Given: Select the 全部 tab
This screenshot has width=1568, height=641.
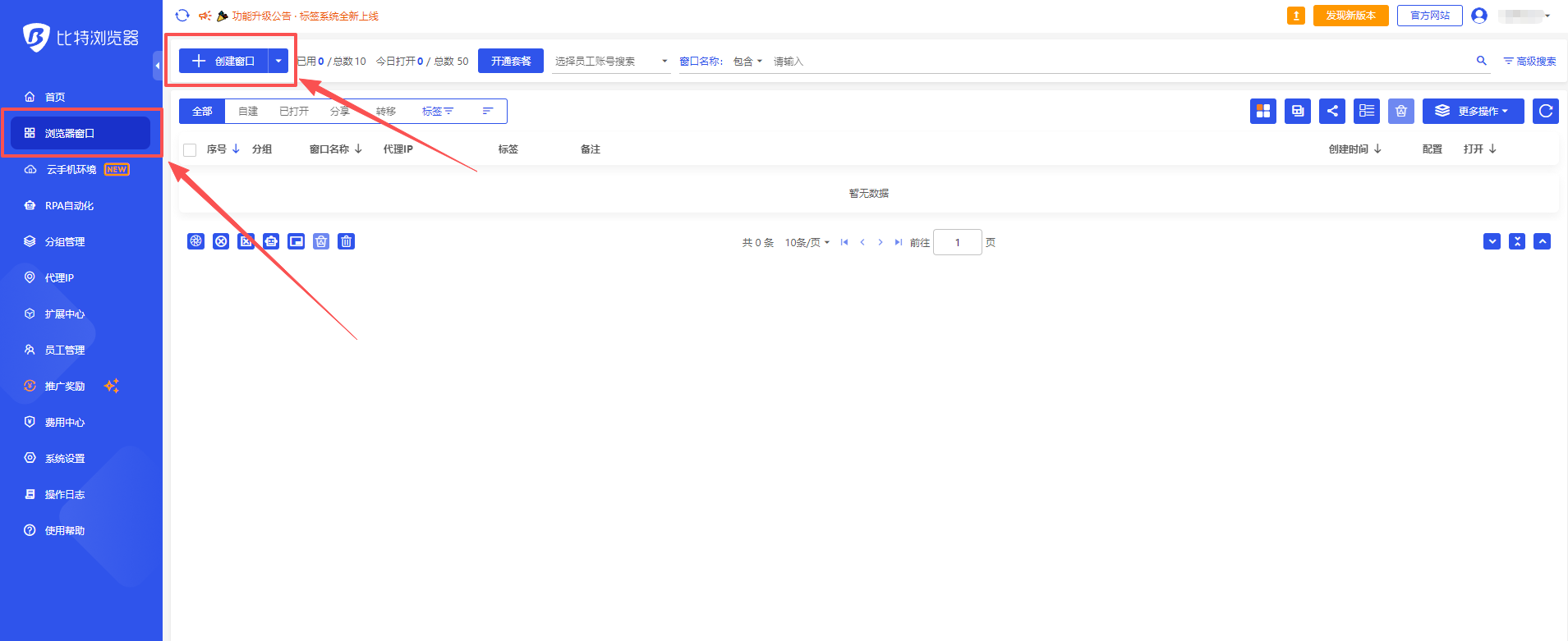Looking at the screenshot, I should 202,111.
